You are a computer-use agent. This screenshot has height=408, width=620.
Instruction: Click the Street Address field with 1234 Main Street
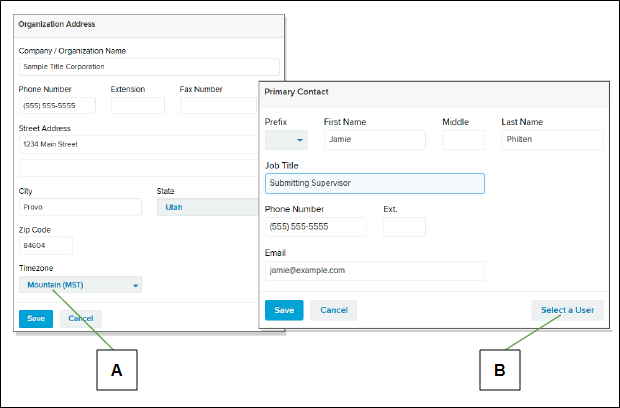coord(139,144)
